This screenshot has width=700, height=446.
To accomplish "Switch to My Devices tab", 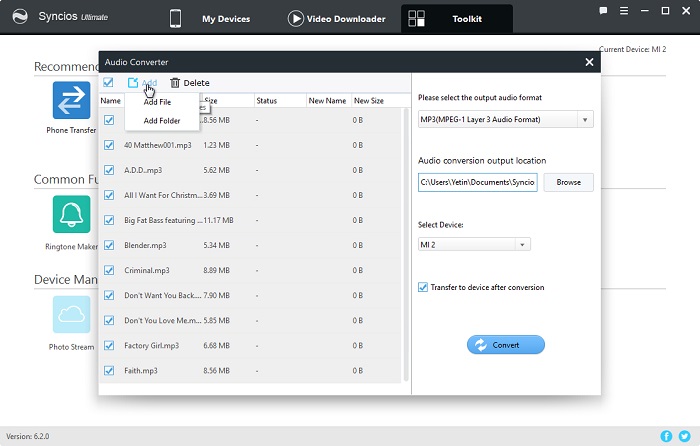I will click(226, 19).
